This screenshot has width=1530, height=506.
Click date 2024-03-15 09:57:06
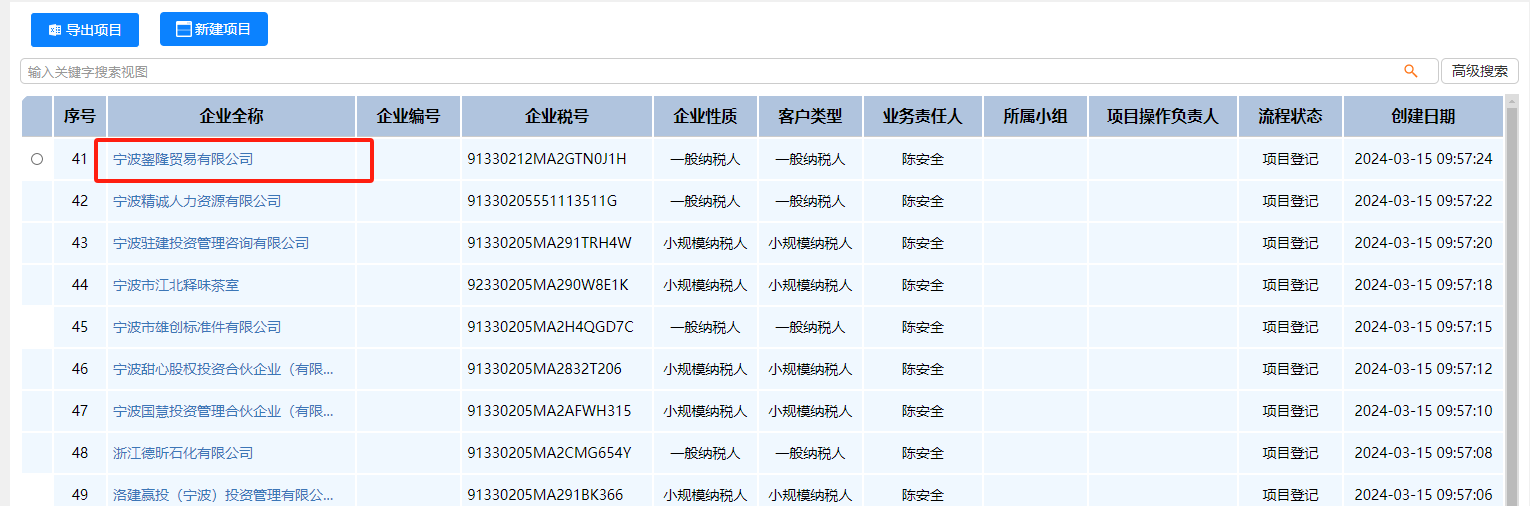click(x=1423, y=495)
